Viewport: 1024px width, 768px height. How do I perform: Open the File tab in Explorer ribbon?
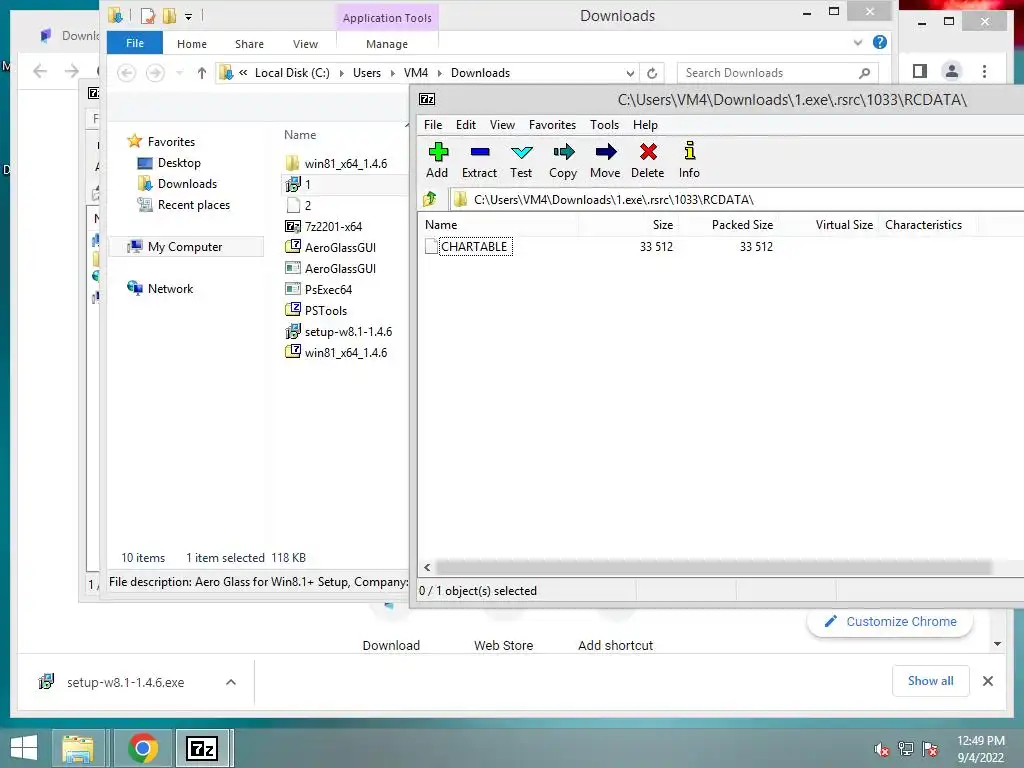coord(135,43)
